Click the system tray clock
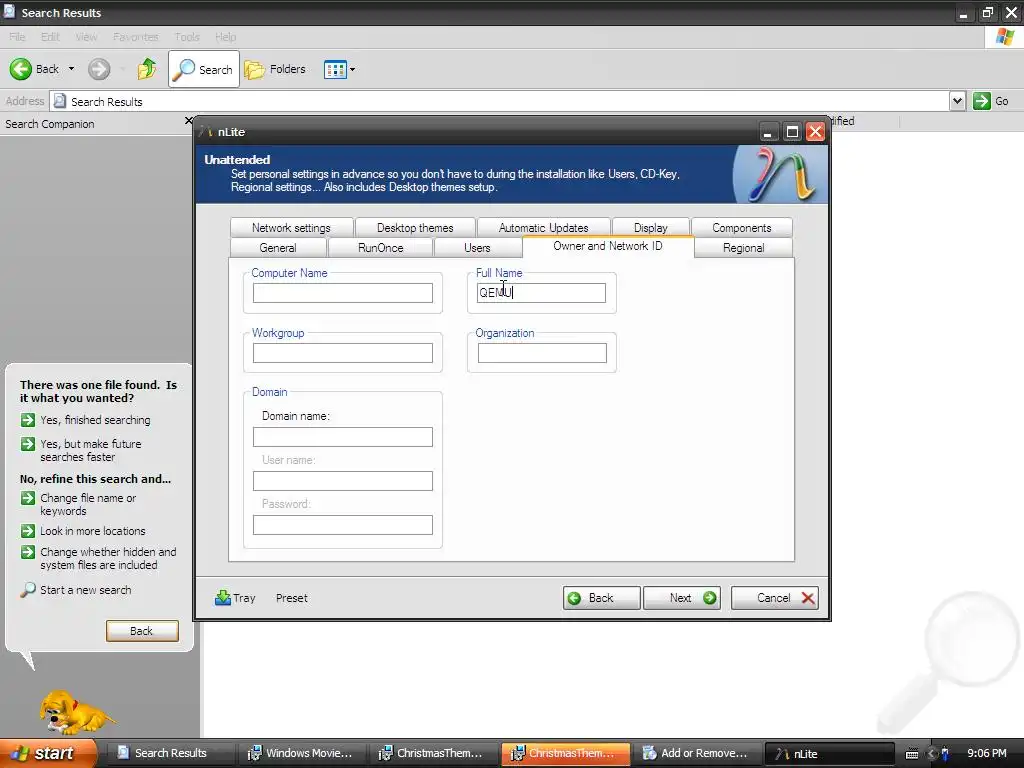Viewport: 1024px width, 768px height. [986, 753]
